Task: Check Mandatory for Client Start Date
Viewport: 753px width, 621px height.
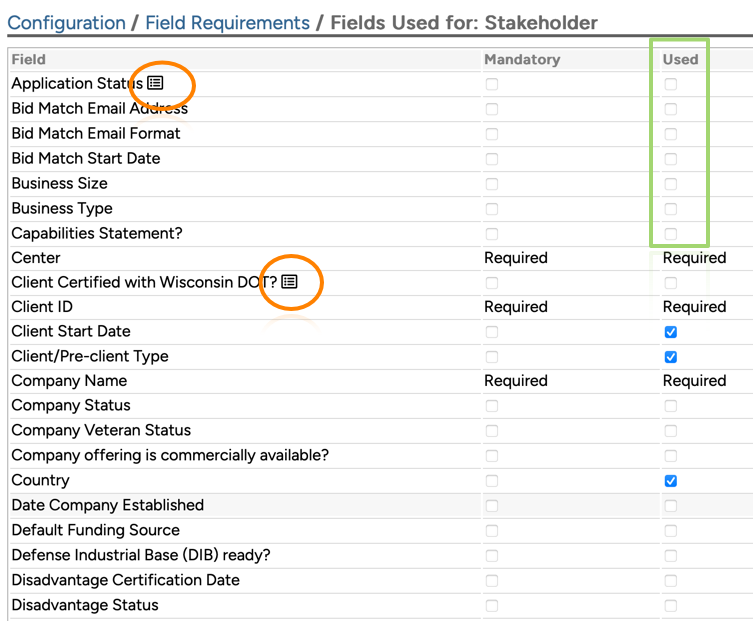Action: coord(491,332)
